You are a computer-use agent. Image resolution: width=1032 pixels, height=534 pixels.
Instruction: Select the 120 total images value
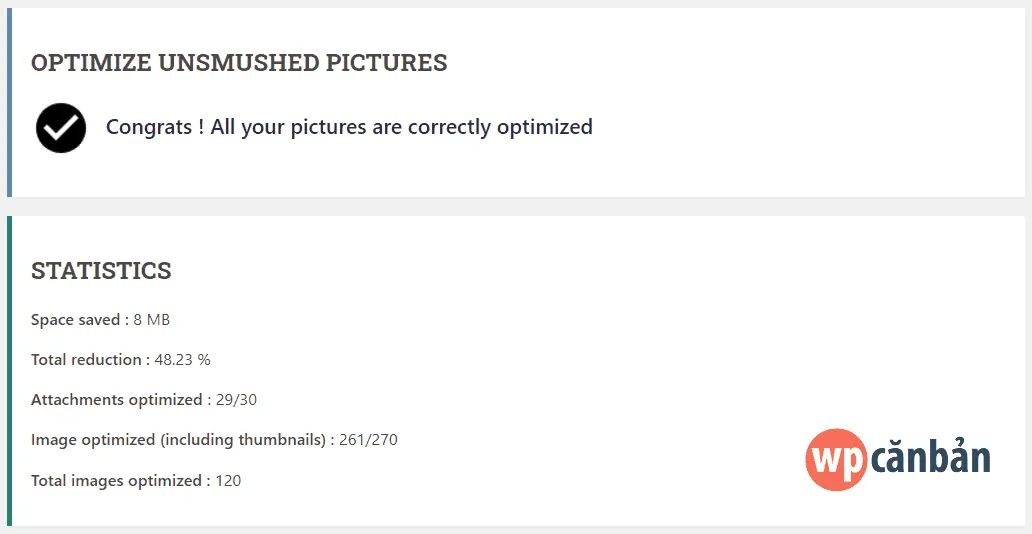click(228, 481)
